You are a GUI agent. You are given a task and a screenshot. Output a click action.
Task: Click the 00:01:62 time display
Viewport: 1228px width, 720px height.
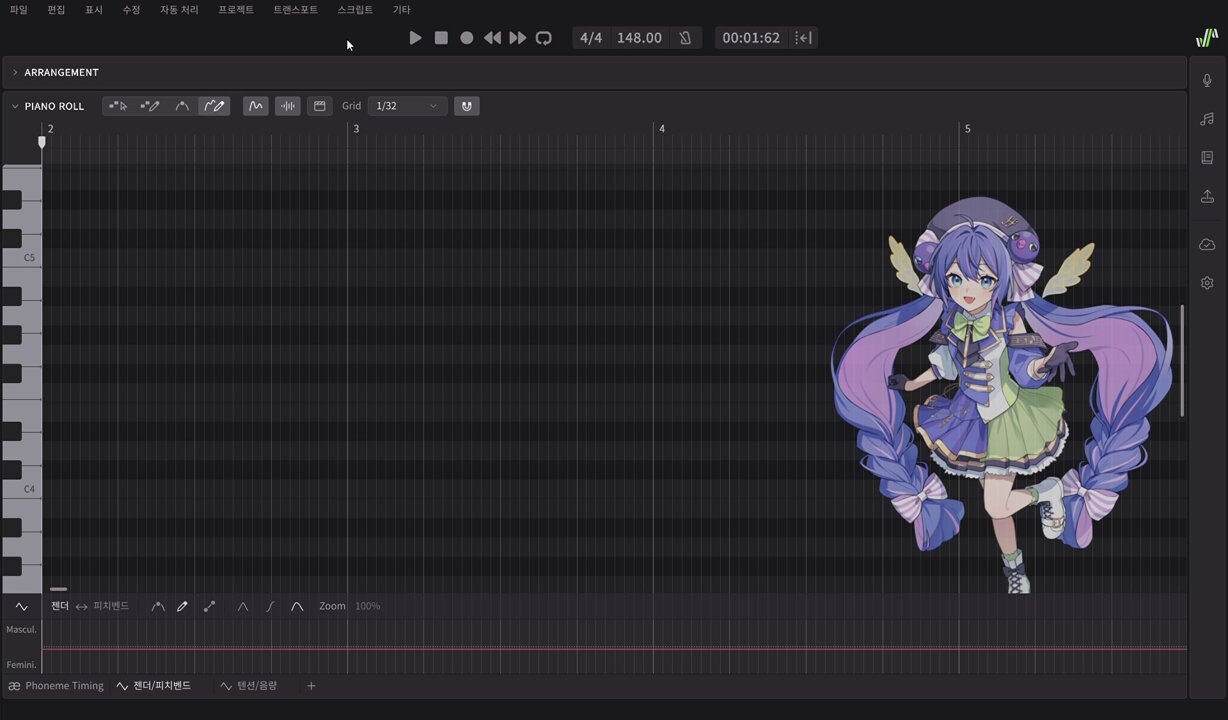751,38
